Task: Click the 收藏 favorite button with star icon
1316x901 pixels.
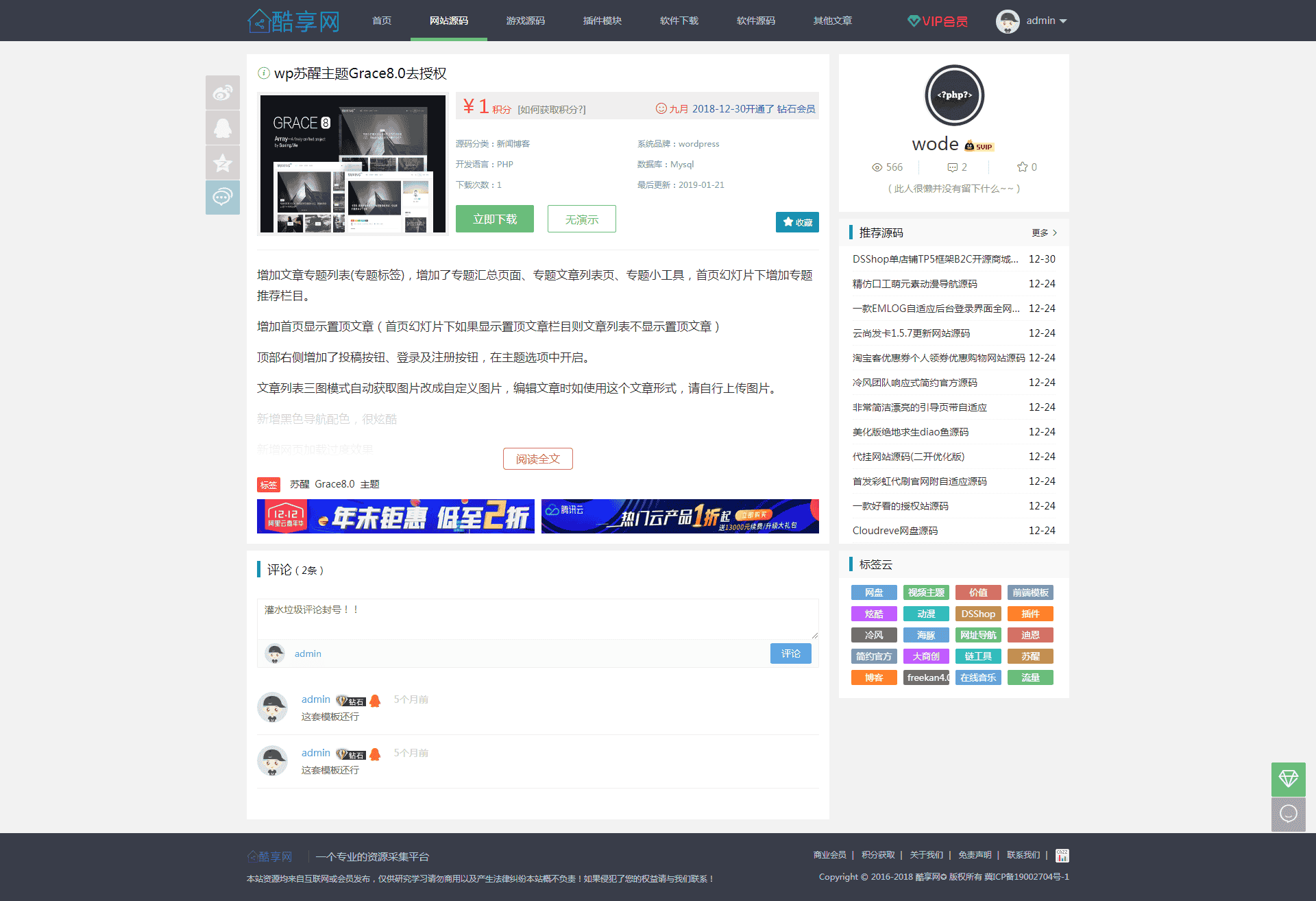Action: [796, 221]
